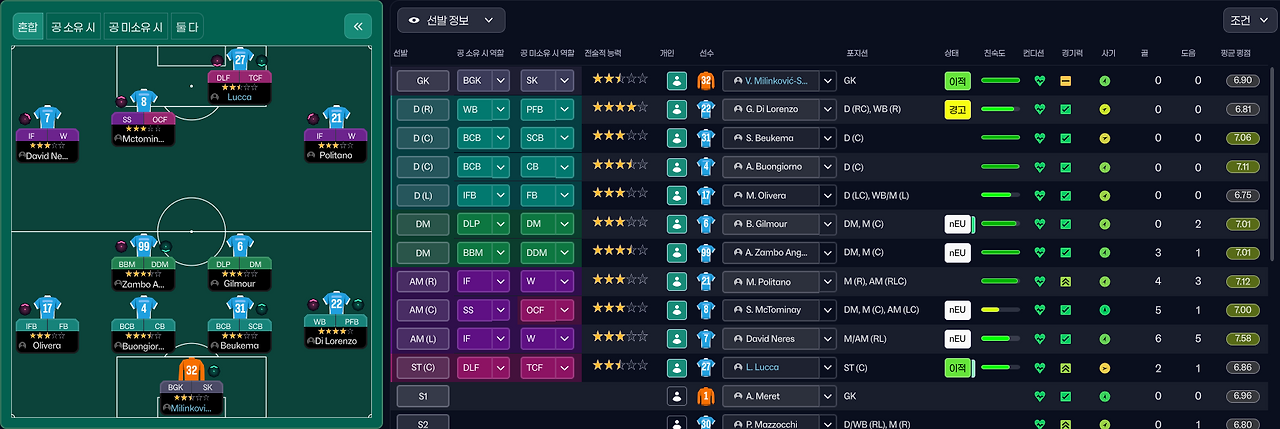The width and height of the screenshot is (1280, 429).
Task: Click the GK position button in list
Action: [421, 81]
